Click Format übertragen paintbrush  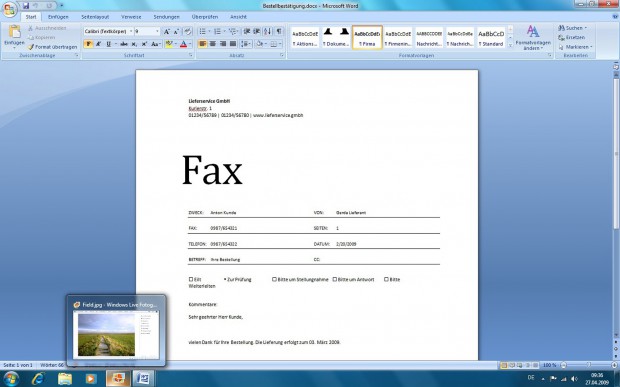[x=53, y=47]
